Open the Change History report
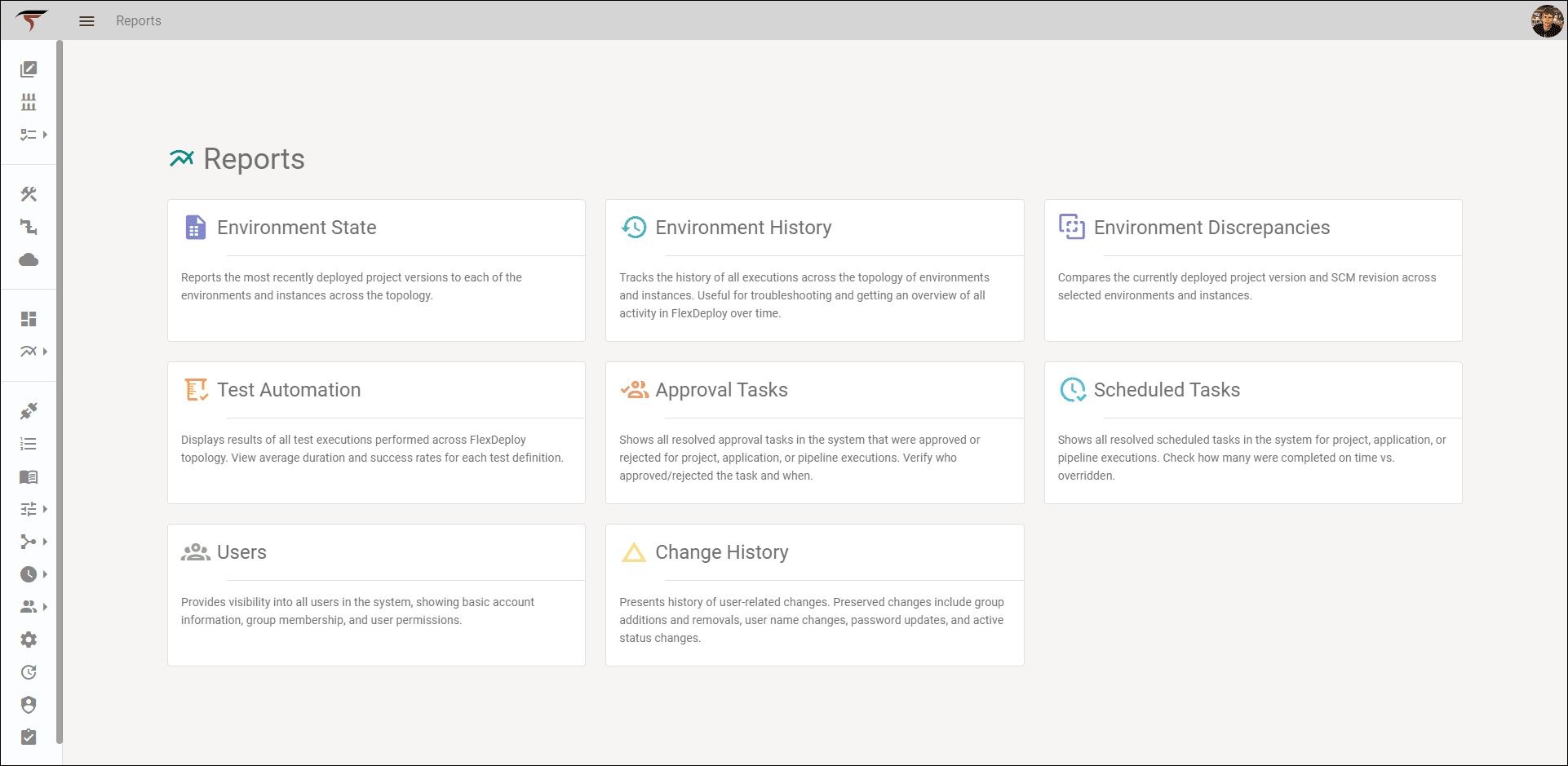Image resolution: width=1568 pixels, height=766 pixels. [x=814, y=595]
